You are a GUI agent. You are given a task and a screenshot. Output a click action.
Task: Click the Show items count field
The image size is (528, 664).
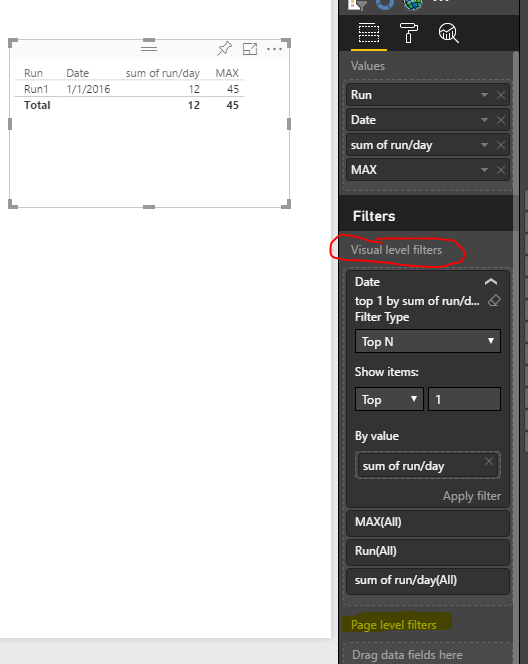click(x=464, y=399)
